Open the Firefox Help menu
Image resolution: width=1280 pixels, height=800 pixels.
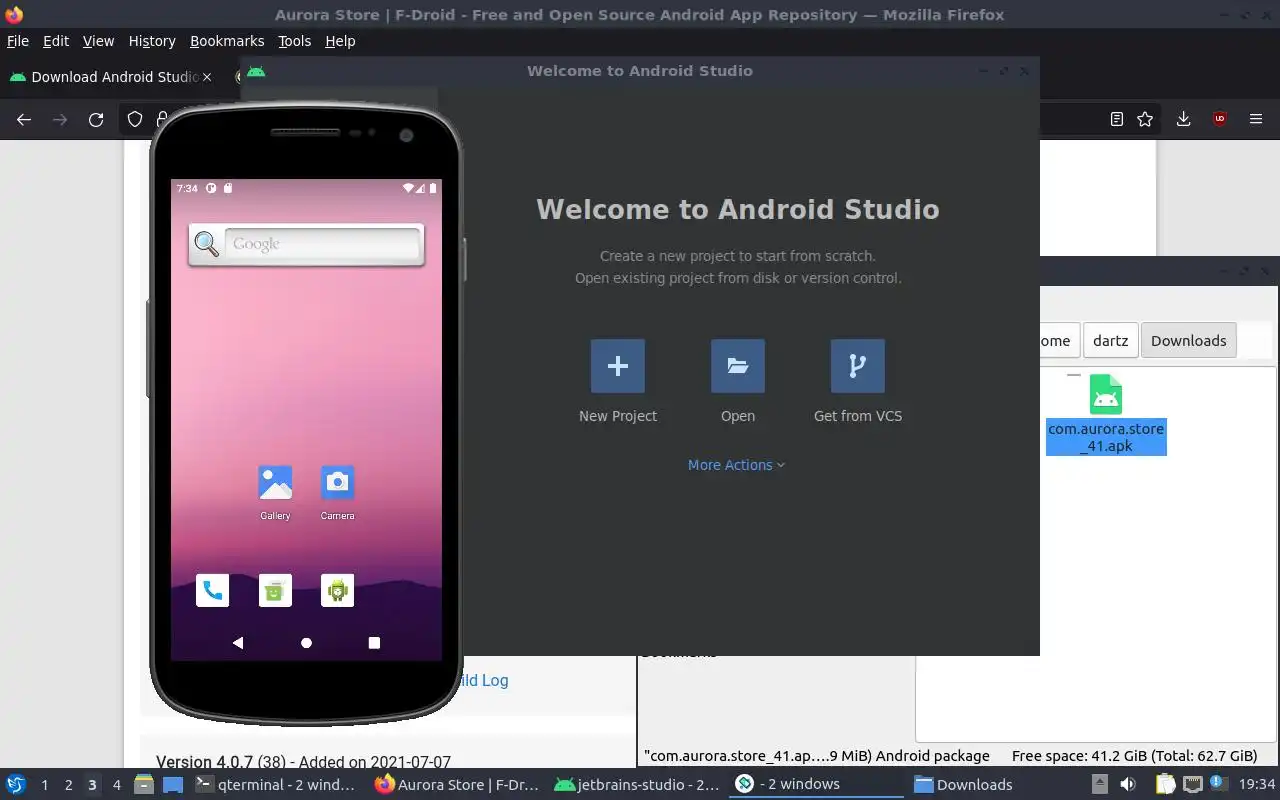click(x=340, y=41)
